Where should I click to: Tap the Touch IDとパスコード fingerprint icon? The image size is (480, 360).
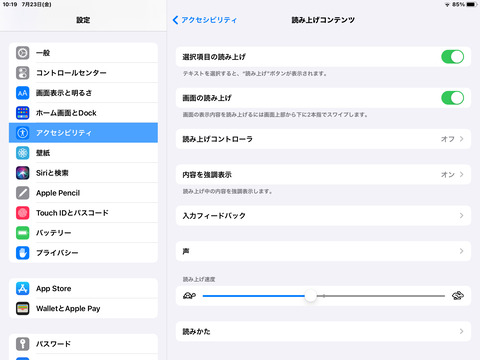(x=23, y=213)
